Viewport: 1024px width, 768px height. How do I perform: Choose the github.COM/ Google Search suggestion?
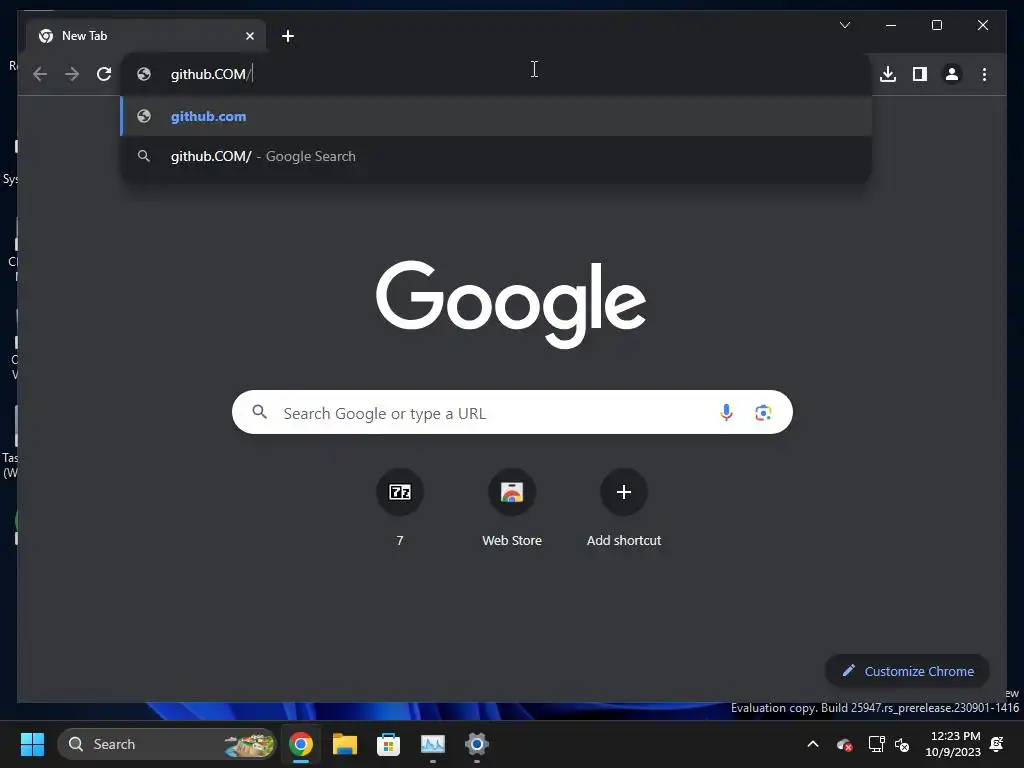click(x=496, y=156)
